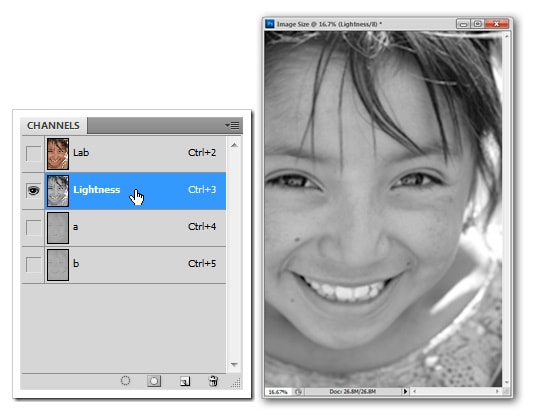The image size is (534, 419).
Task: Load channel as selection icon
Action: point(125,381)
